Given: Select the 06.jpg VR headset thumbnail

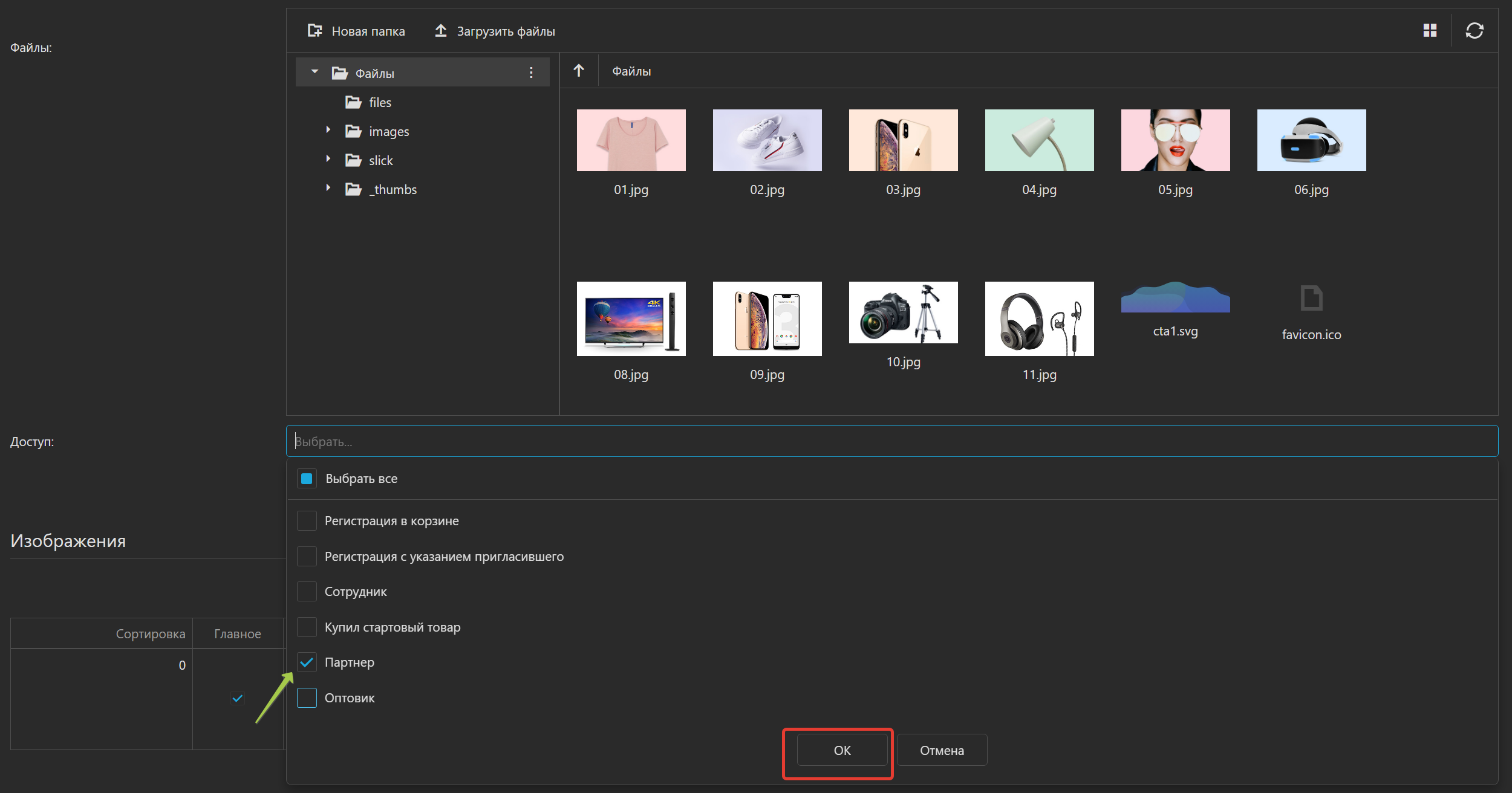Looking at the screenshot, I should pyautogui.click(x=1311, y=140).
